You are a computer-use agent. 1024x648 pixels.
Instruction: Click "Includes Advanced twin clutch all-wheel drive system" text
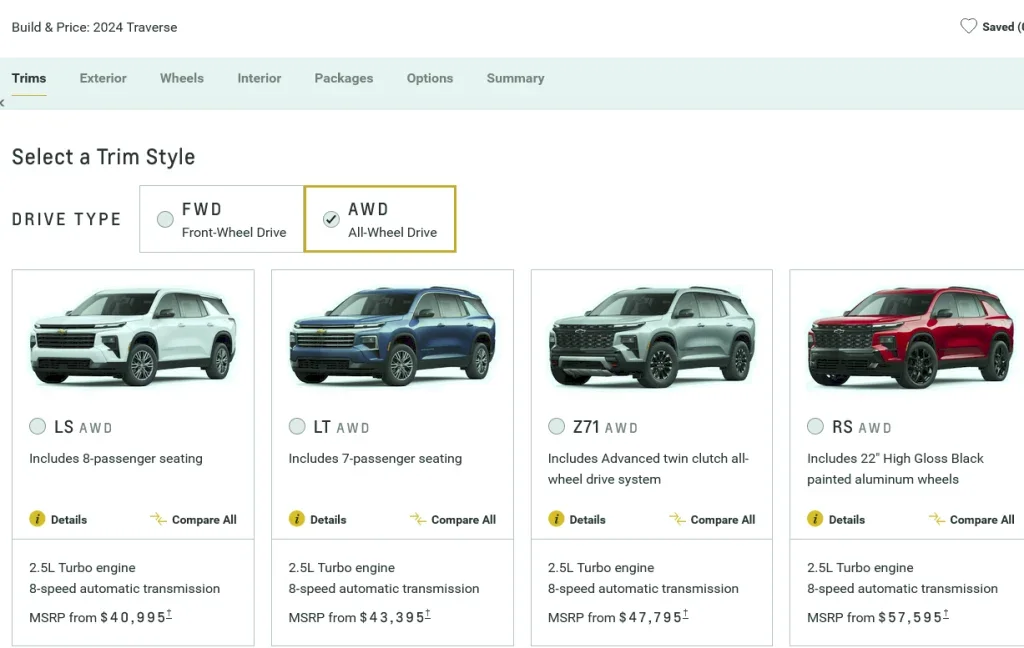pos(648,469)
